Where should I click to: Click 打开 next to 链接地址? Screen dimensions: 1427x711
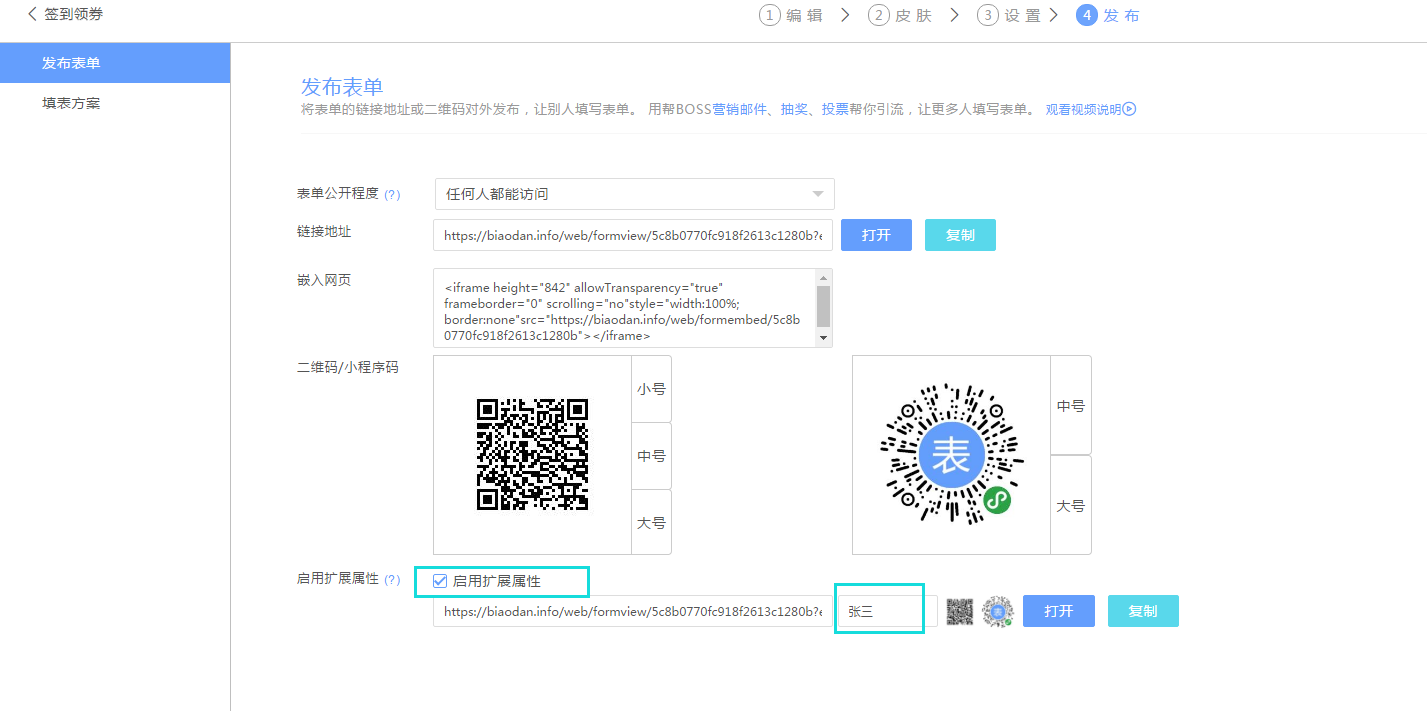876,235
